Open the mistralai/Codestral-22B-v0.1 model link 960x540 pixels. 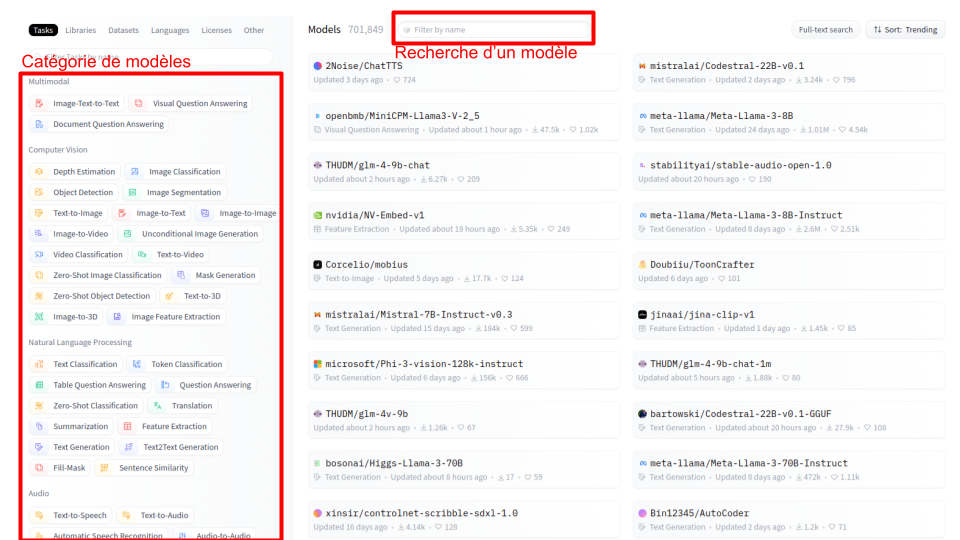(726, 66)
